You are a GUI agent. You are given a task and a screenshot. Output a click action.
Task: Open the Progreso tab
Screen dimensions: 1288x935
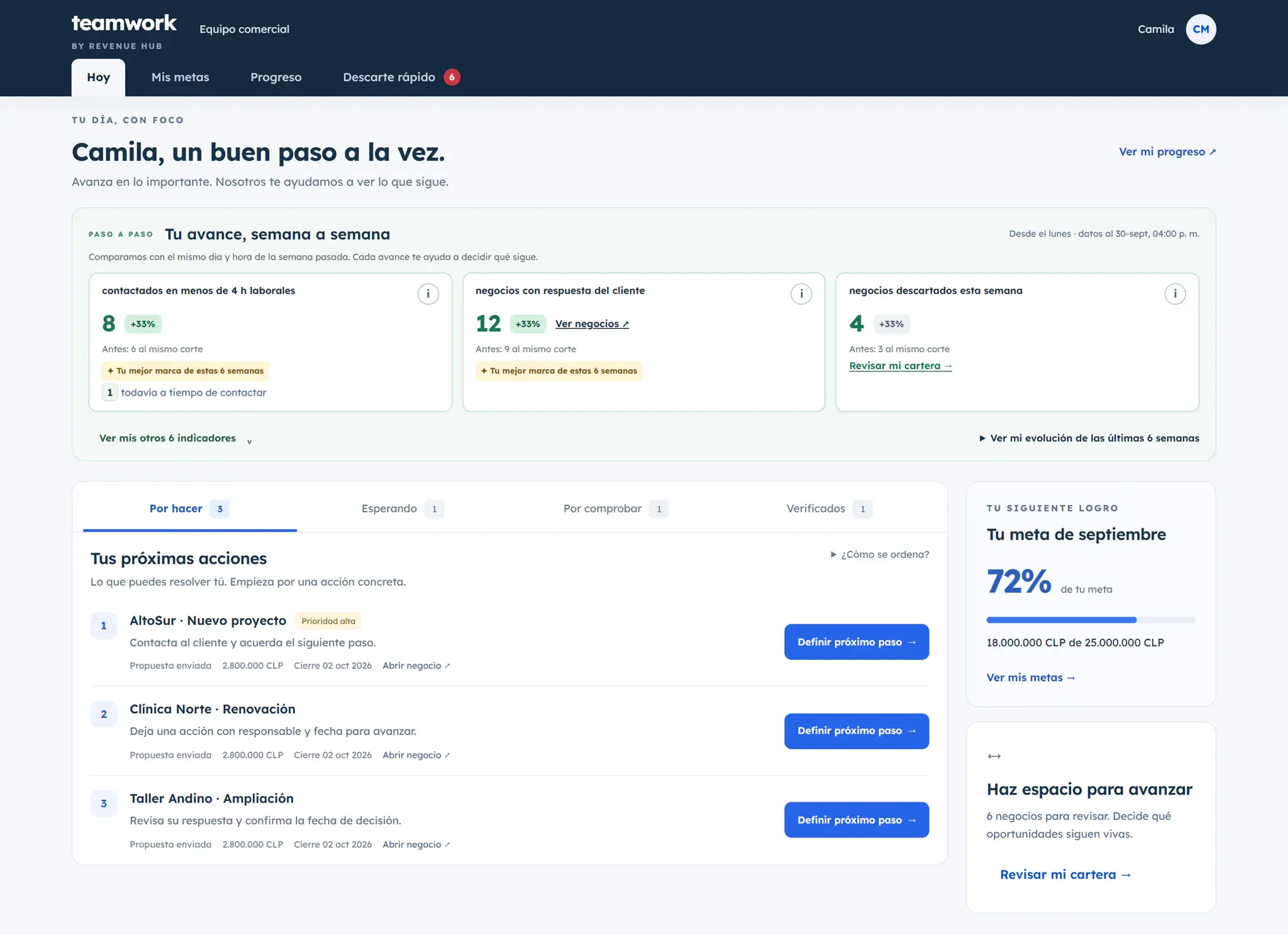click(x=275, y=77)
